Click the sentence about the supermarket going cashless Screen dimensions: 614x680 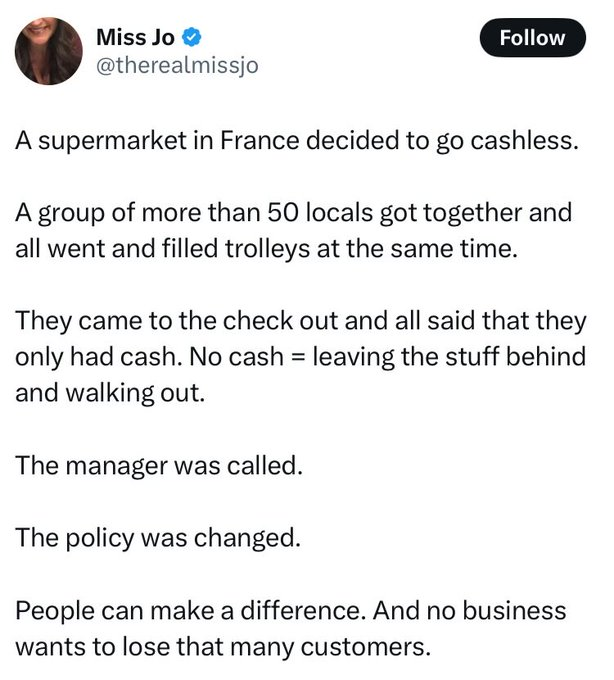coord(296,139)
